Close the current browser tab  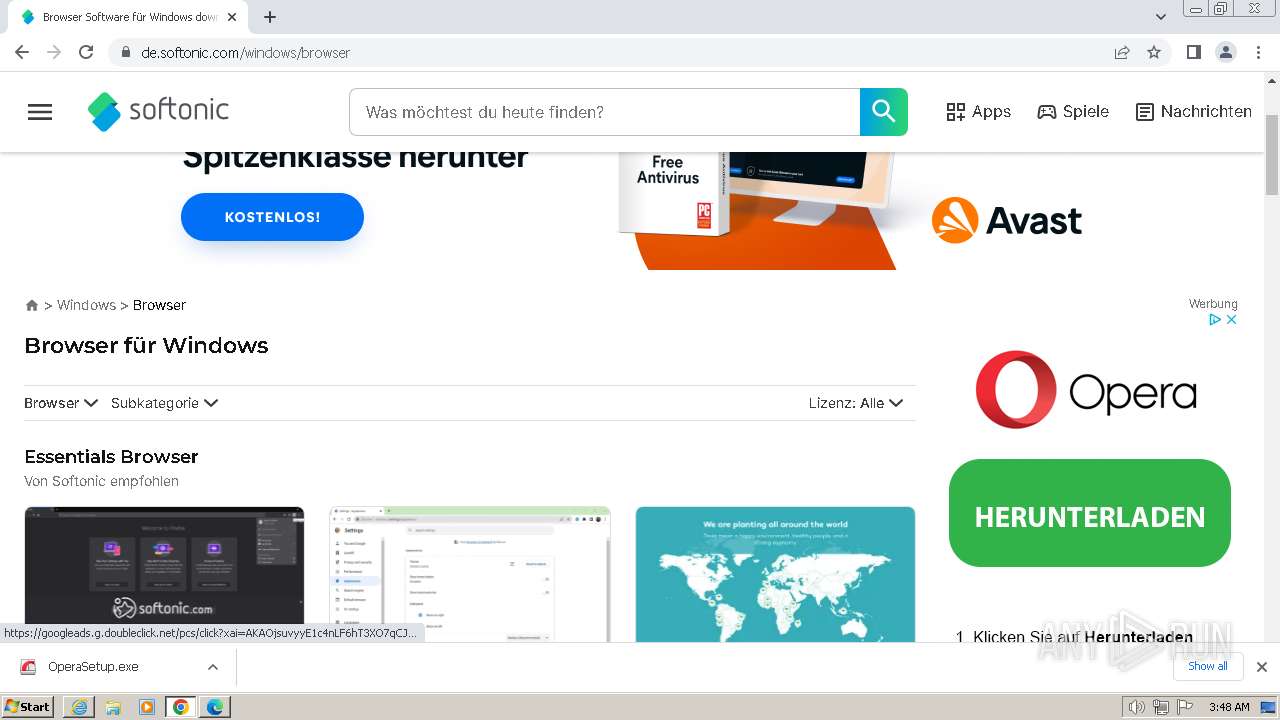coord(232,17)
